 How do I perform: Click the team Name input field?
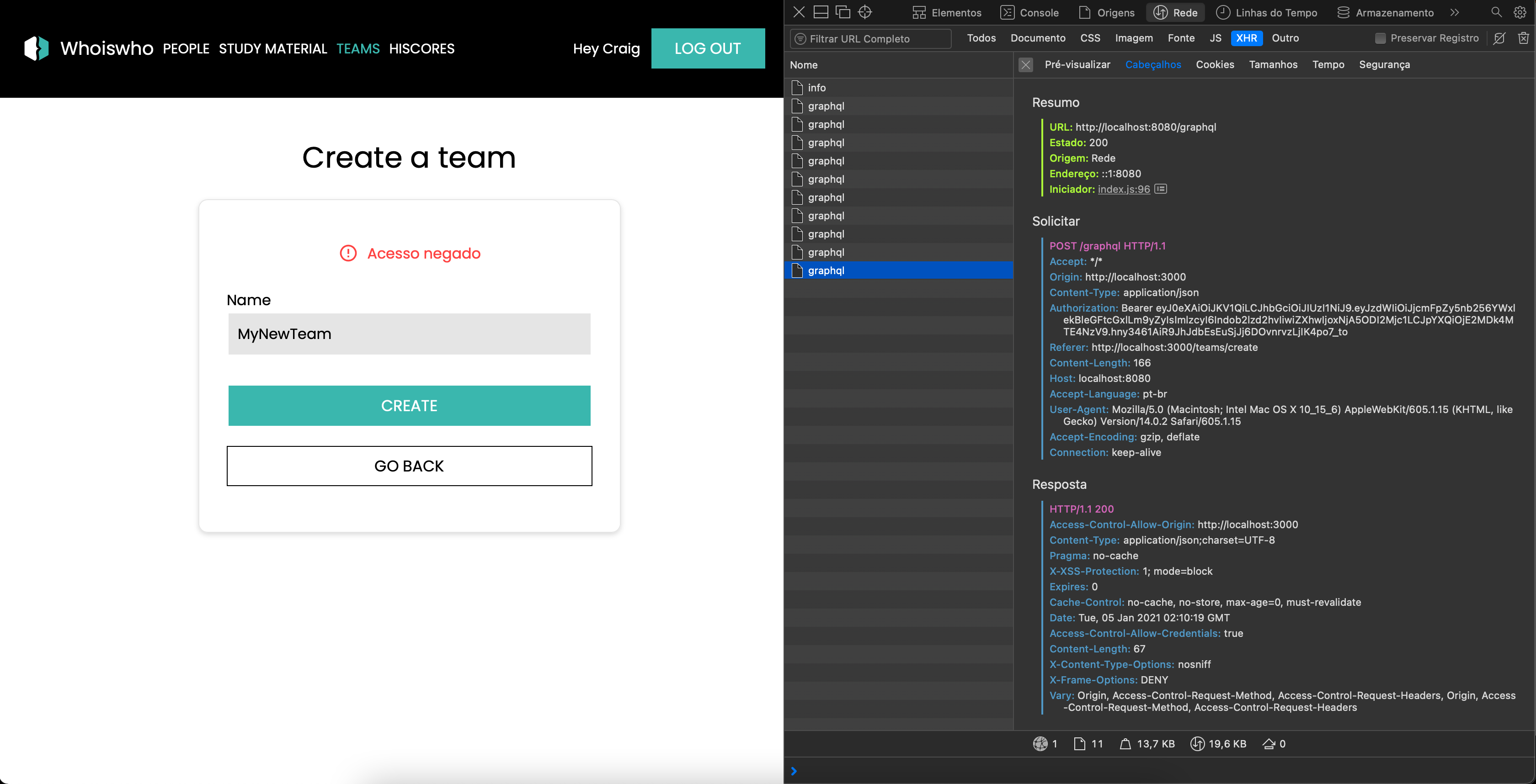tap(409, 334)
